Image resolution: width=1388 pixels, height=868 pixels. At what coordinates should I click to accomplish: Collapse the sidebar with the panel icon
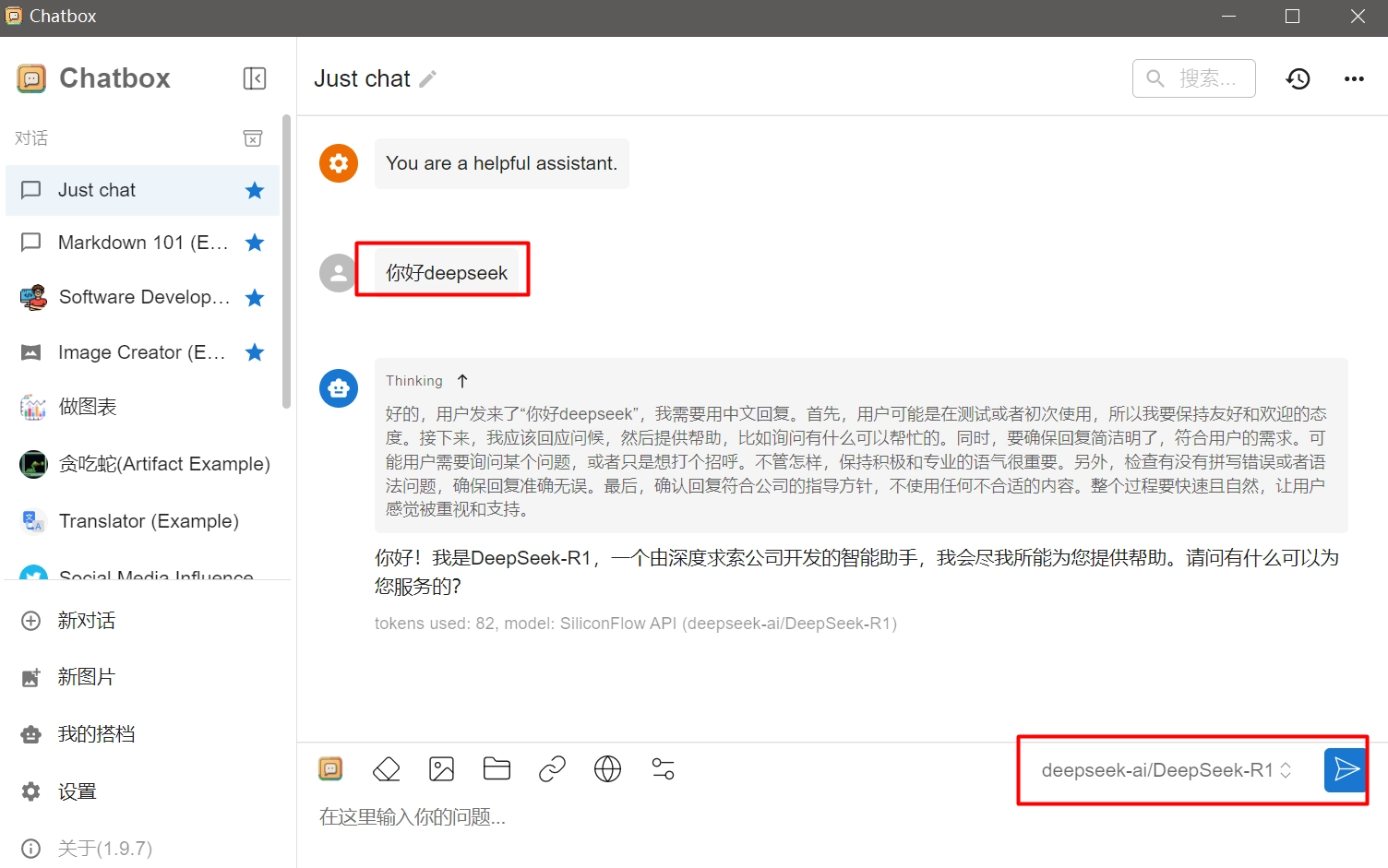point(255,78)
